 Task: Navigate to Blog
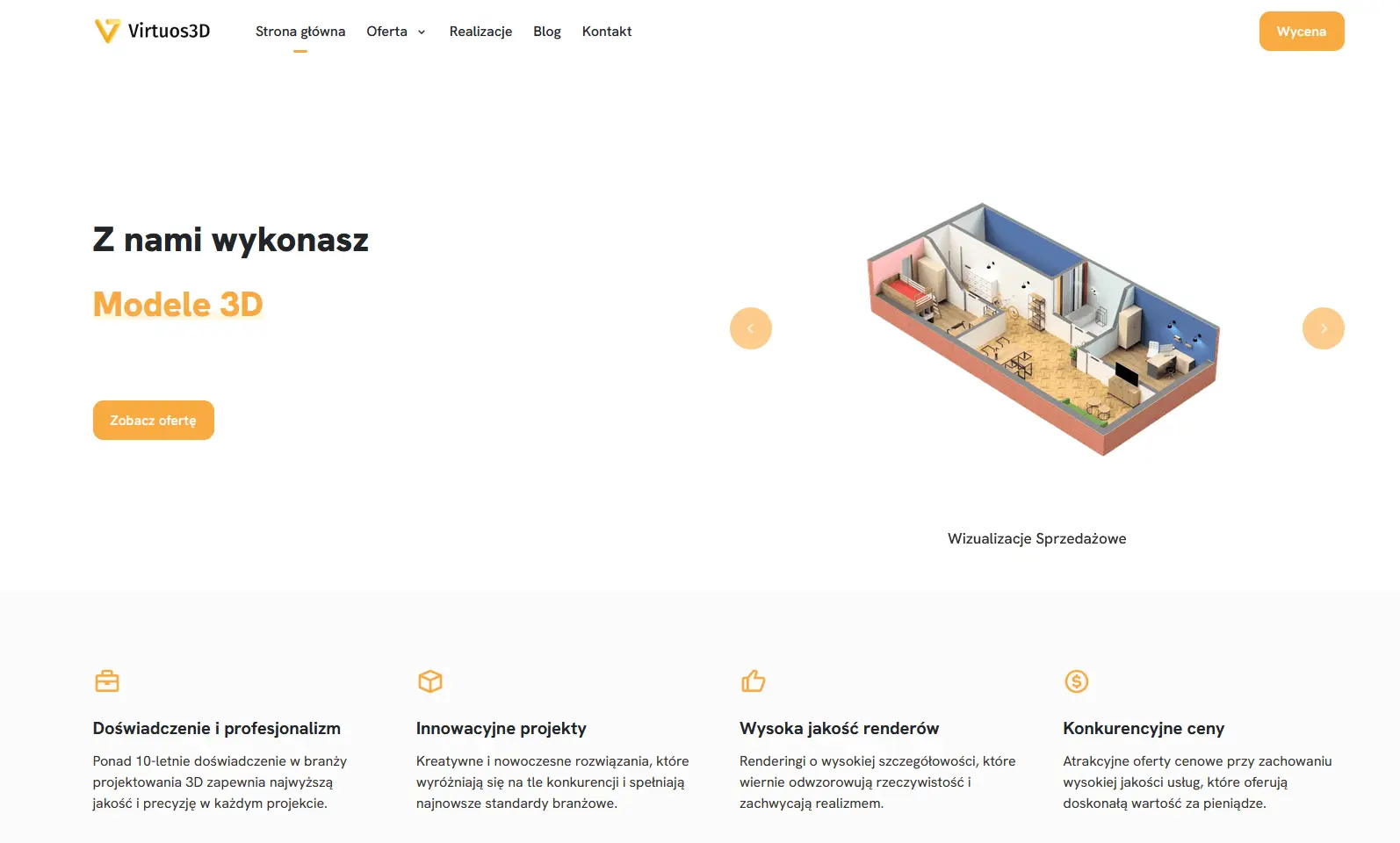[546, 32]
